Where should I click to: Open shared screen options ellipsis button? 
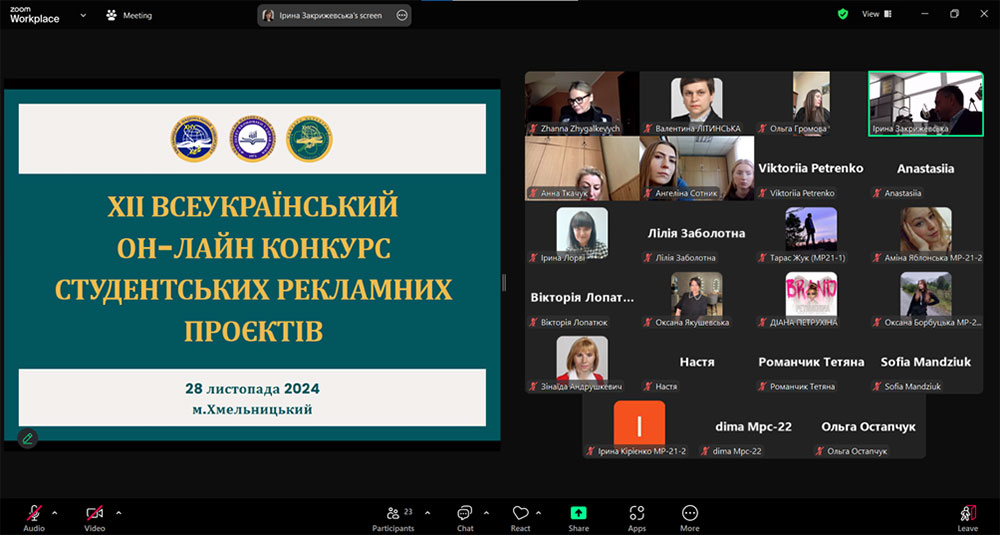coord(402,15)
